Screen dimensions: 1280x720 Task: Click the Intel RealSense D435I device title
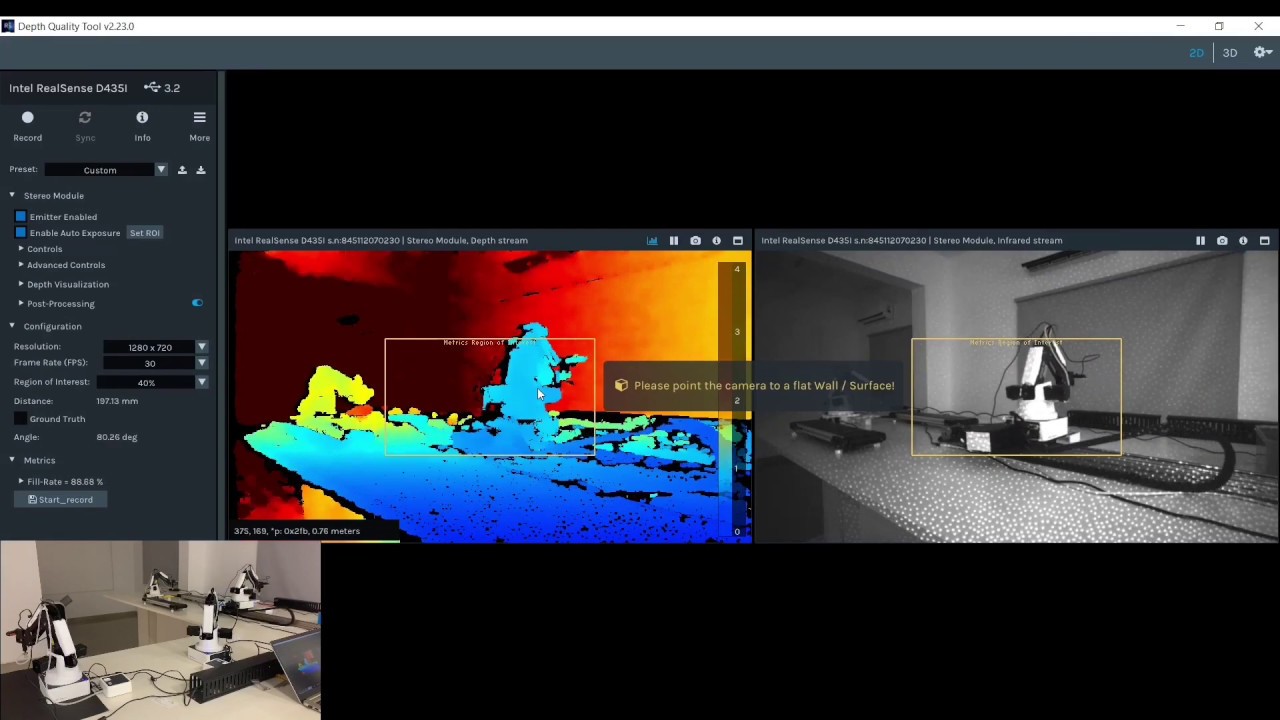pos(68,88)
